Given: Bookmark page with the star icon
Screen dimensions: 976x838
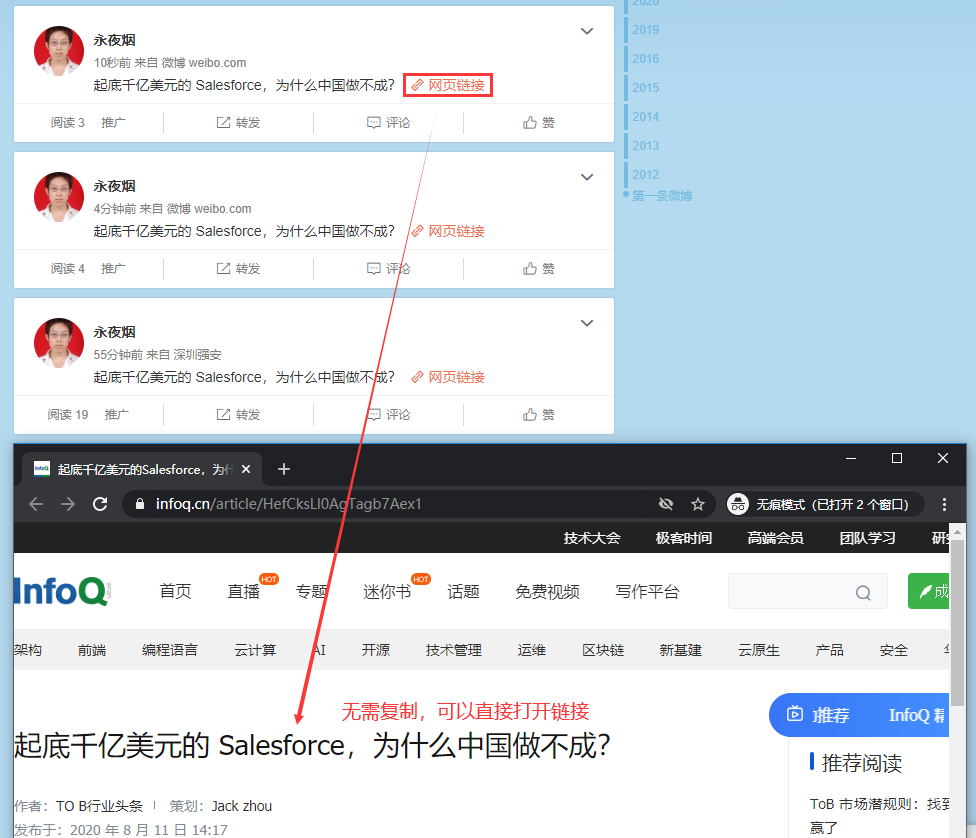Looking at the screenshot, I should click(x=698, y=504).
